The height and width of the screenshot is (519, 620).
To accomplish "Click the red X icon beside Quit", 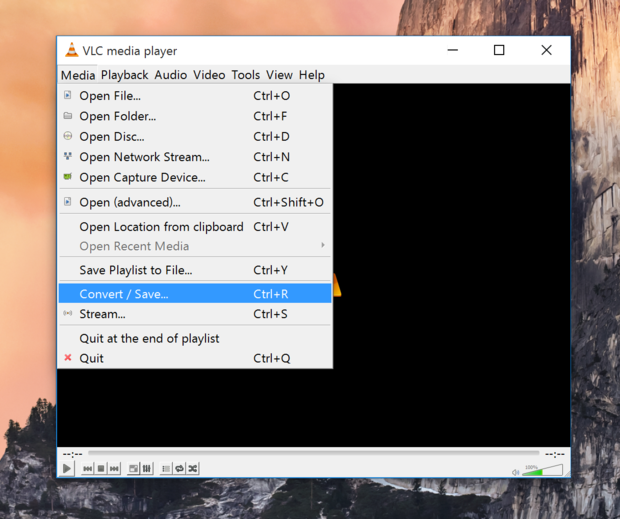I will [68, 358].
